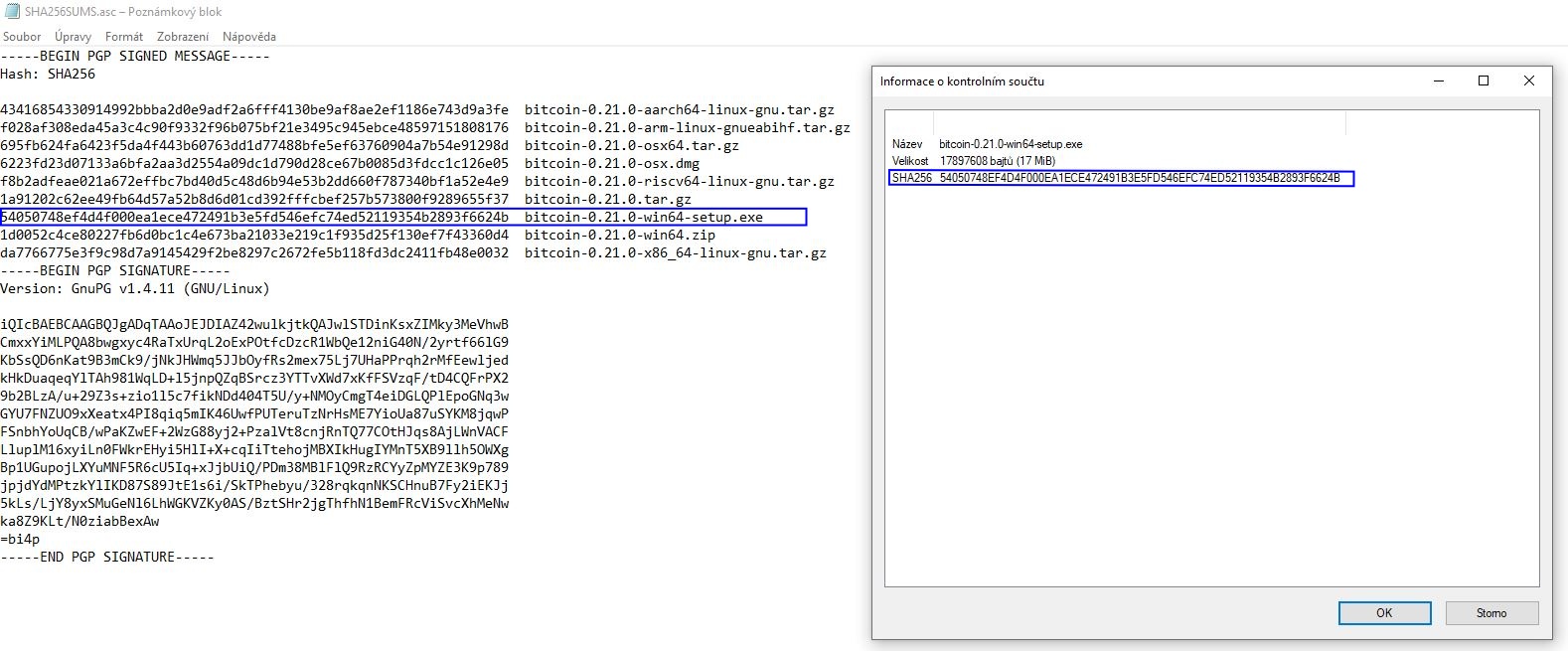Click the GnuPG version line in the text
Screen dimensions: 1568x651
[135, 289]
